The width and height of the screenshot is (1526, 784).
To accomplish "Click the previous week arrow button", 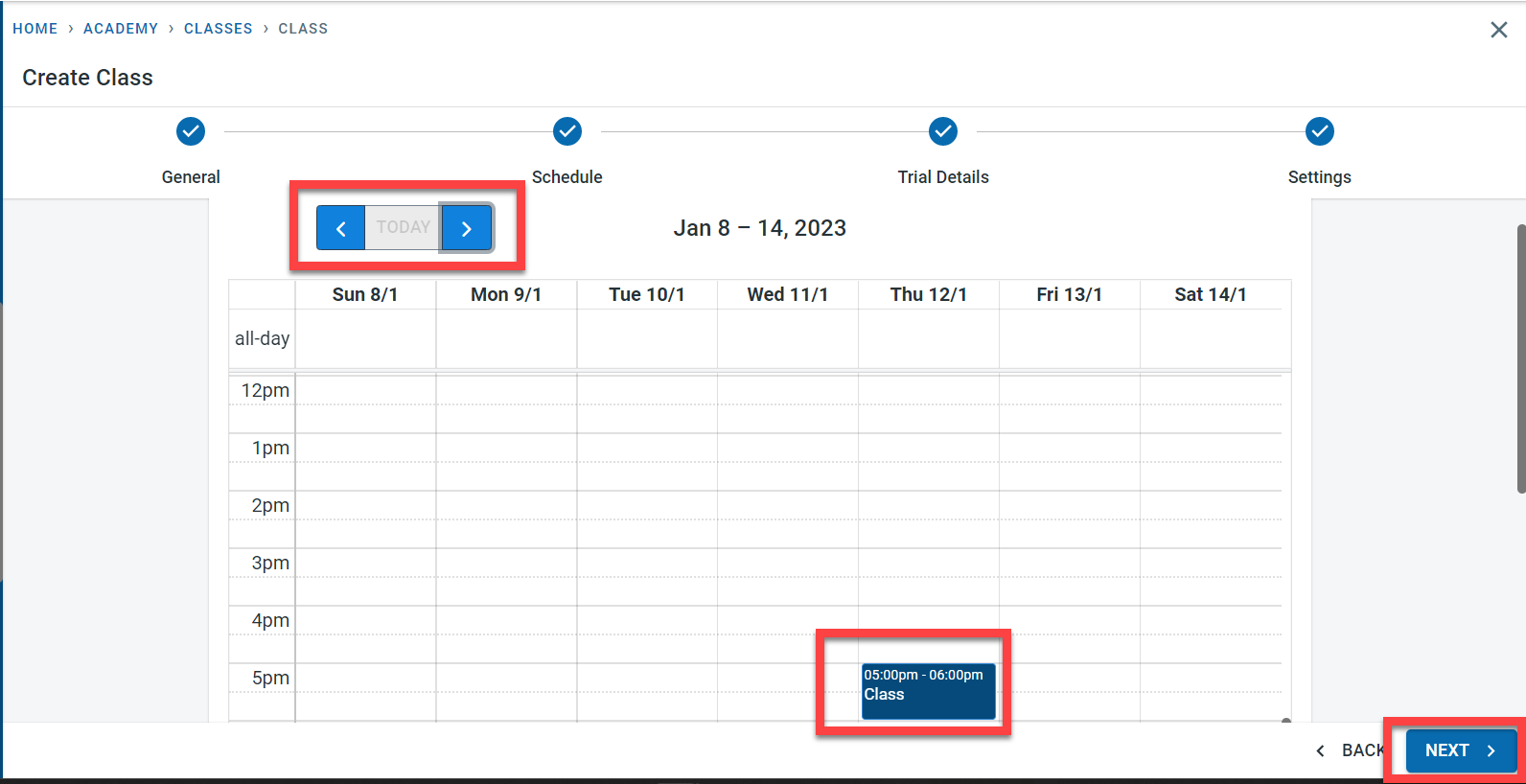I will click(340, 228).
